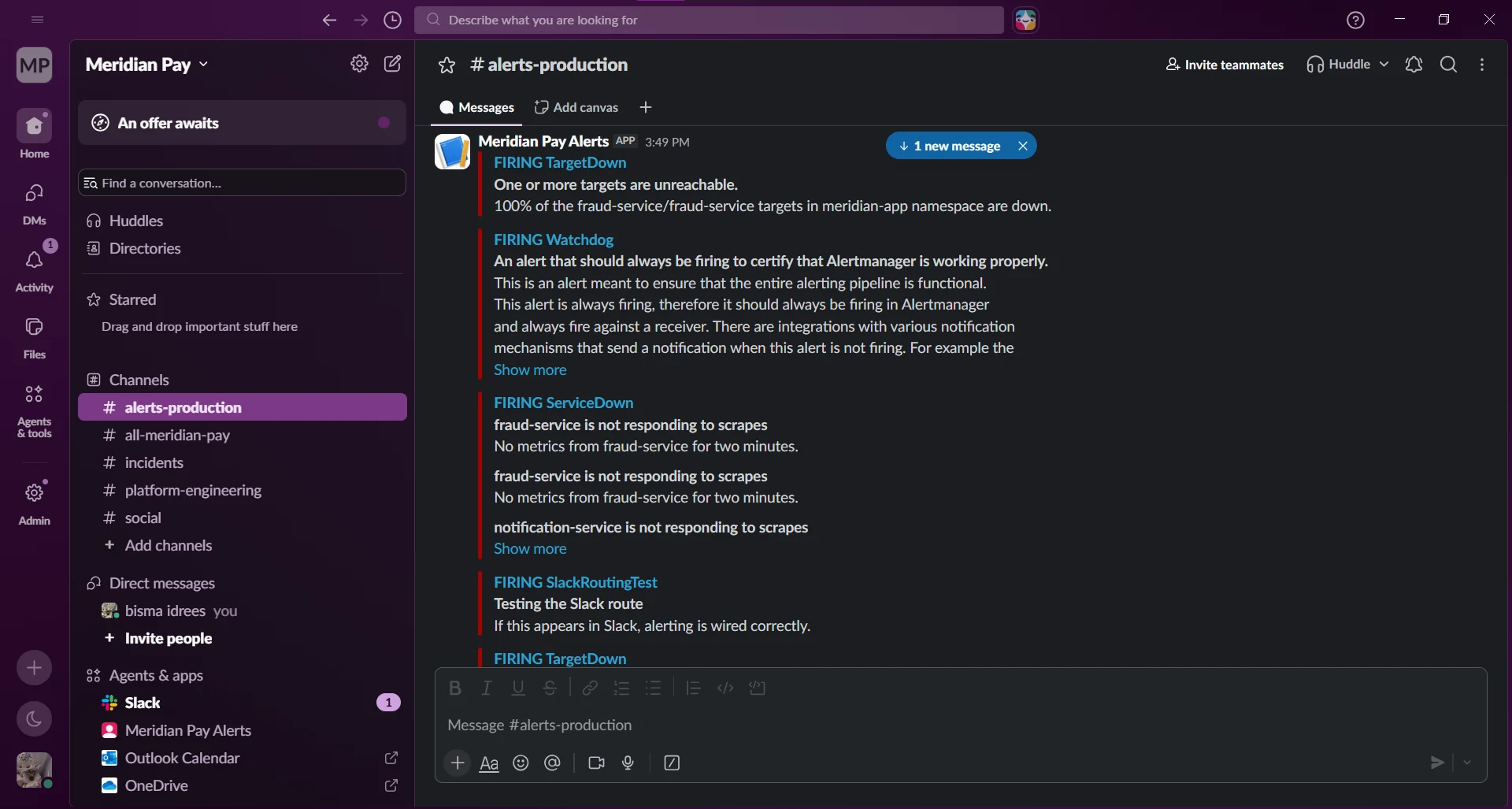
Task: Open Admin settings in rail
Action: pos(35,503)
